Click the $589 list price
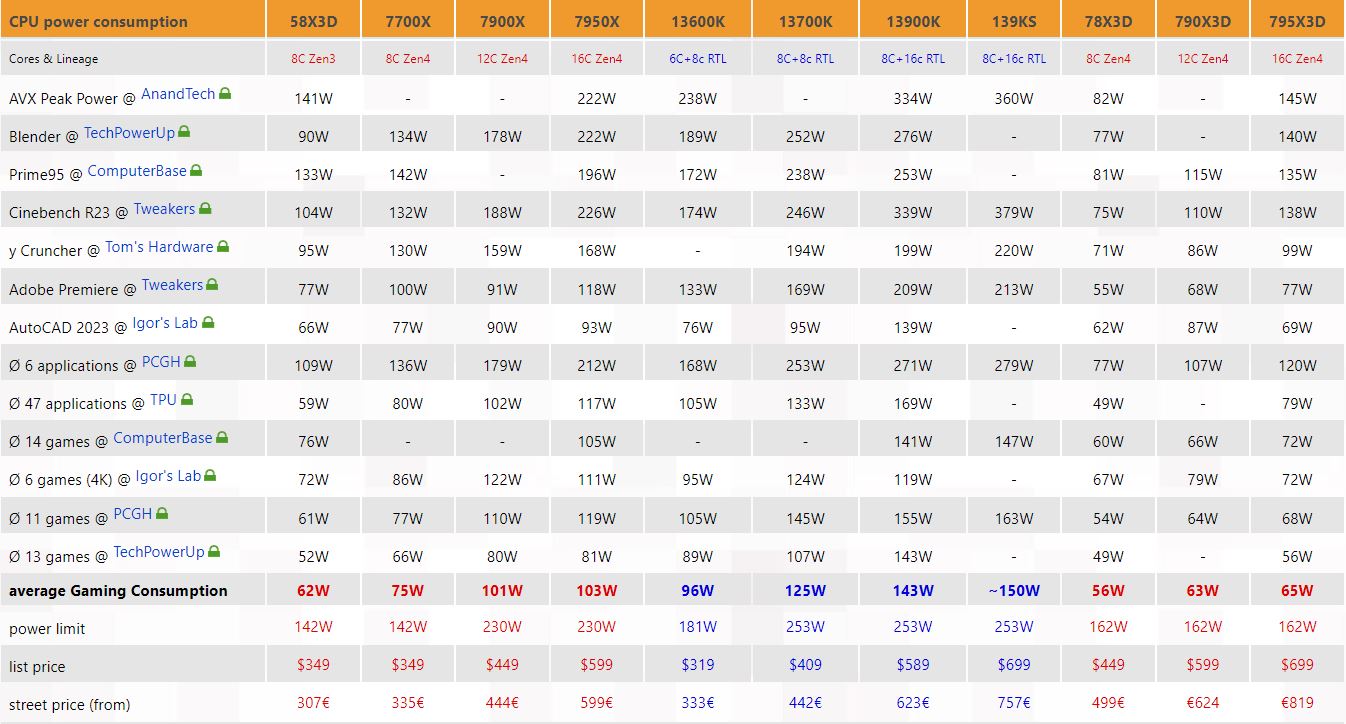Screen dimensions: 1346x724 click(x=912, y=664)
